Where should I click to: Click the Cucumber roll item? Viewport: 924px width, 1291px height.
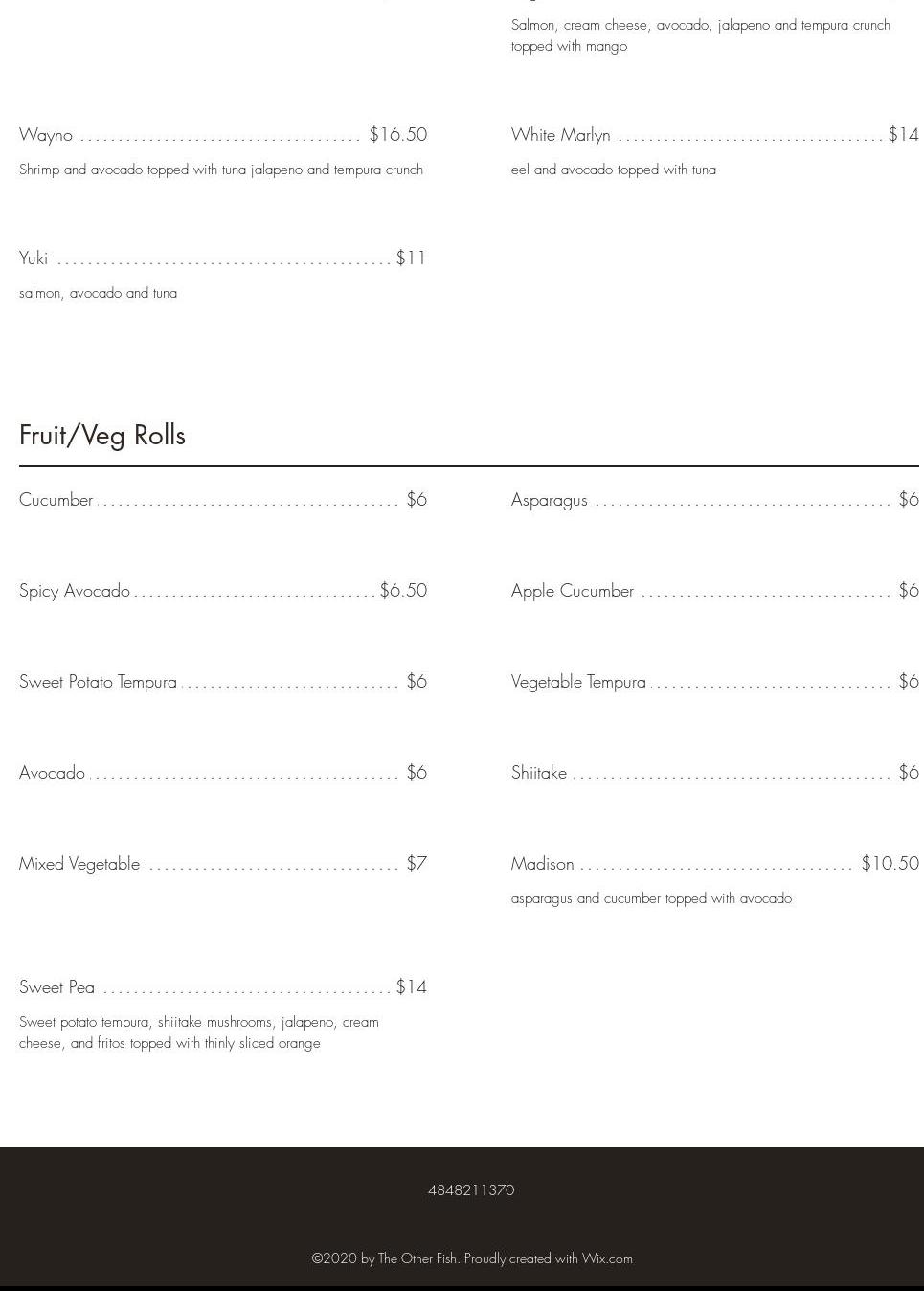click(x=56, y=500)
